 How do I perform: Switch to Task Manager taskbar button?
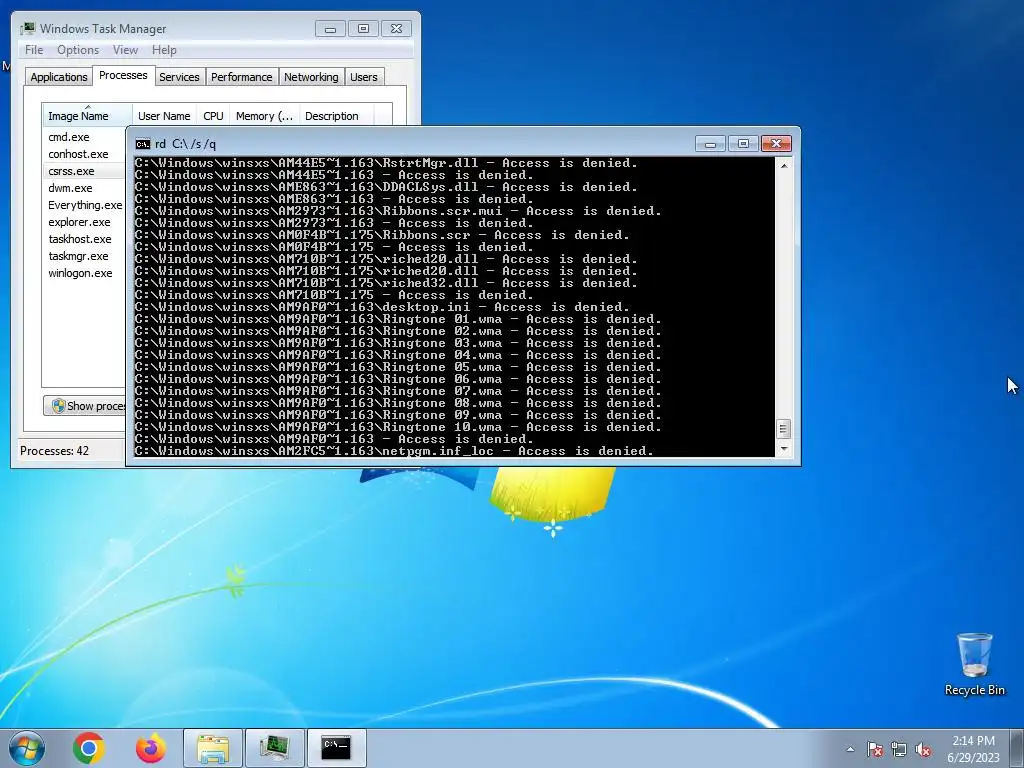pyautogui.click(x=274, y=748)
